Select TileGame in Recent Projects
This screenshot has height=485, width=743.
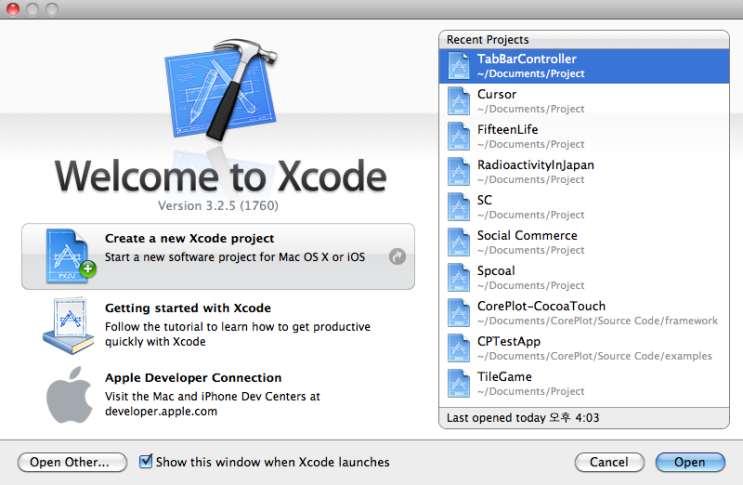(584, 384)
